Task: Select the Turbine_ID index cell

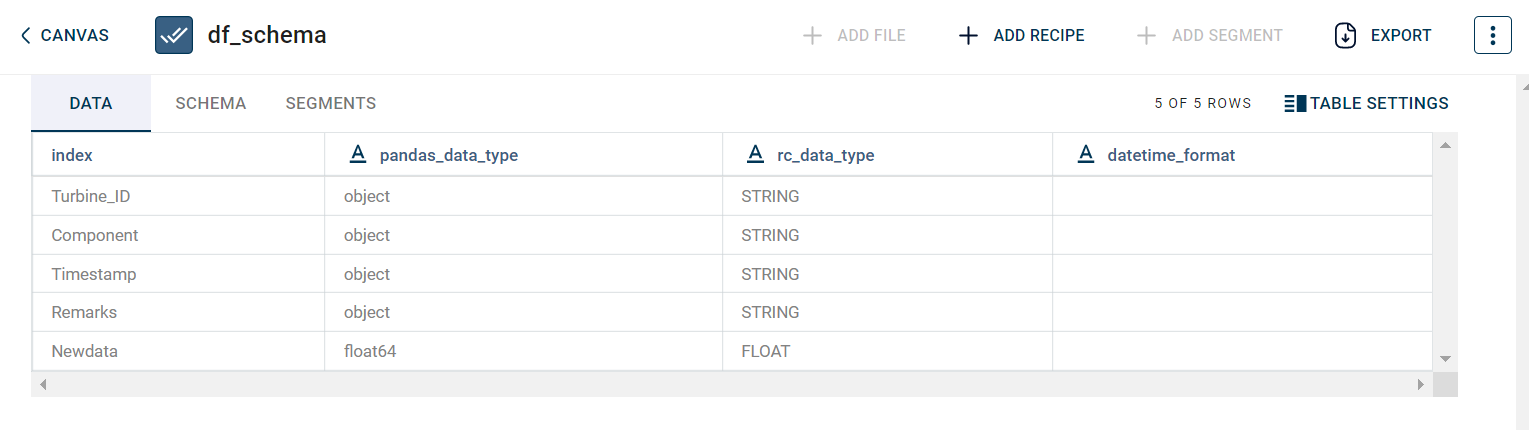Action: (x=91, y=196)
